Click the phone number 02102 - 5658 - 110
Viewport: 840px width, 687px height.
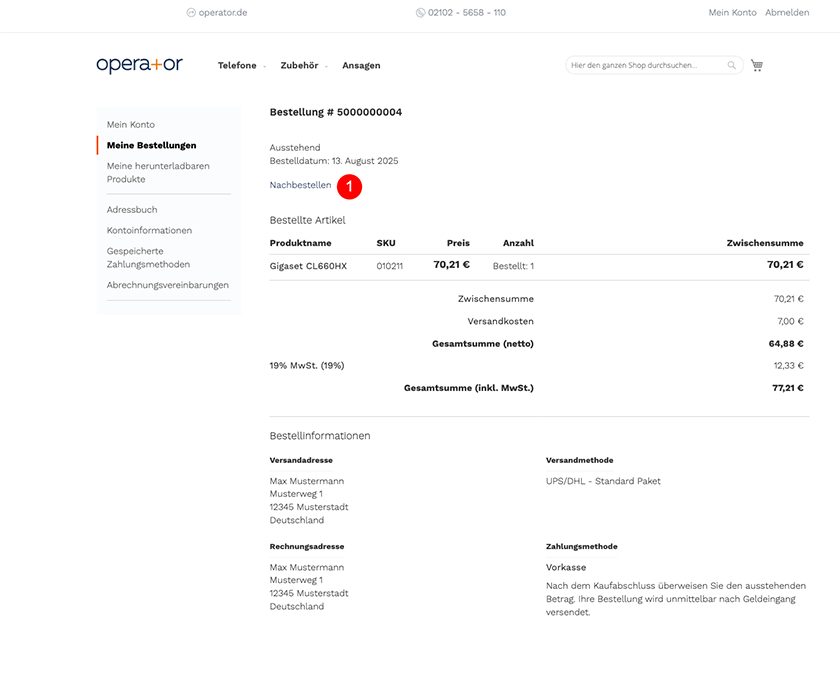point(467,12)
